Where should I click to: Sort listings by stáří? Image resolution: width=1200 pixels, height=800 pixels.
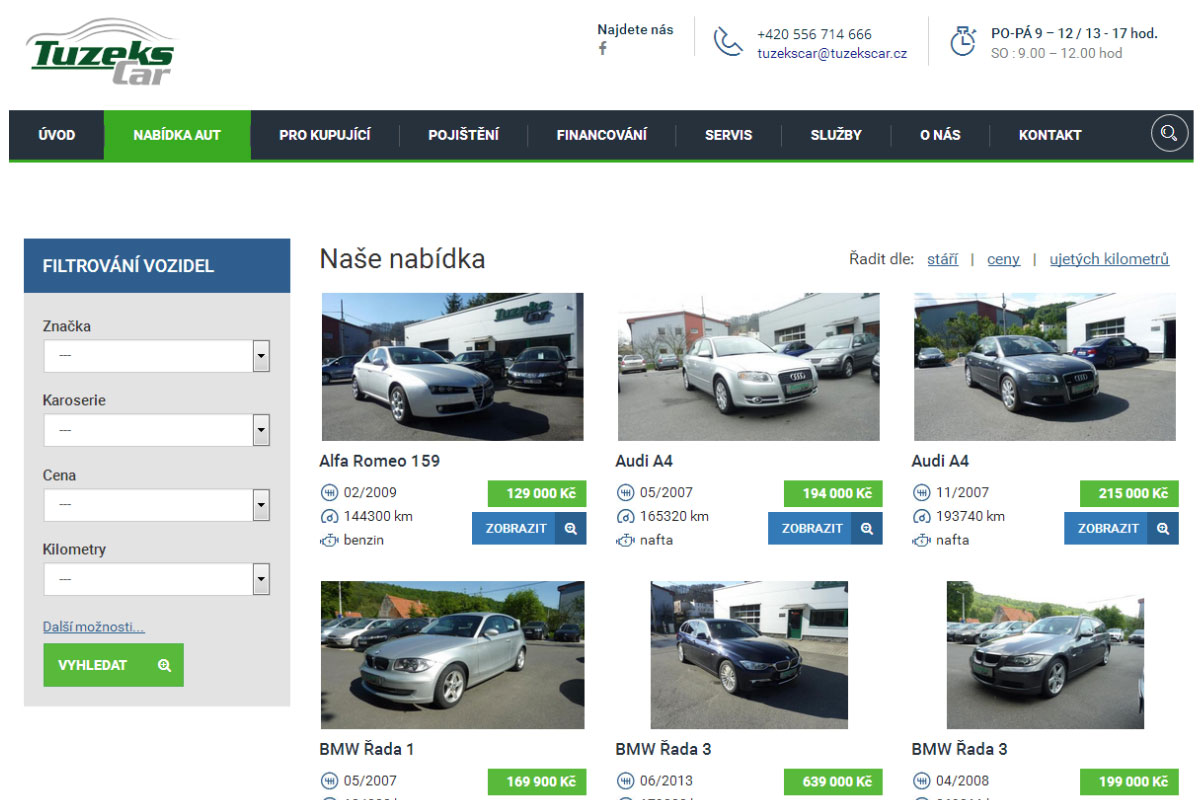tap(942, 259)
